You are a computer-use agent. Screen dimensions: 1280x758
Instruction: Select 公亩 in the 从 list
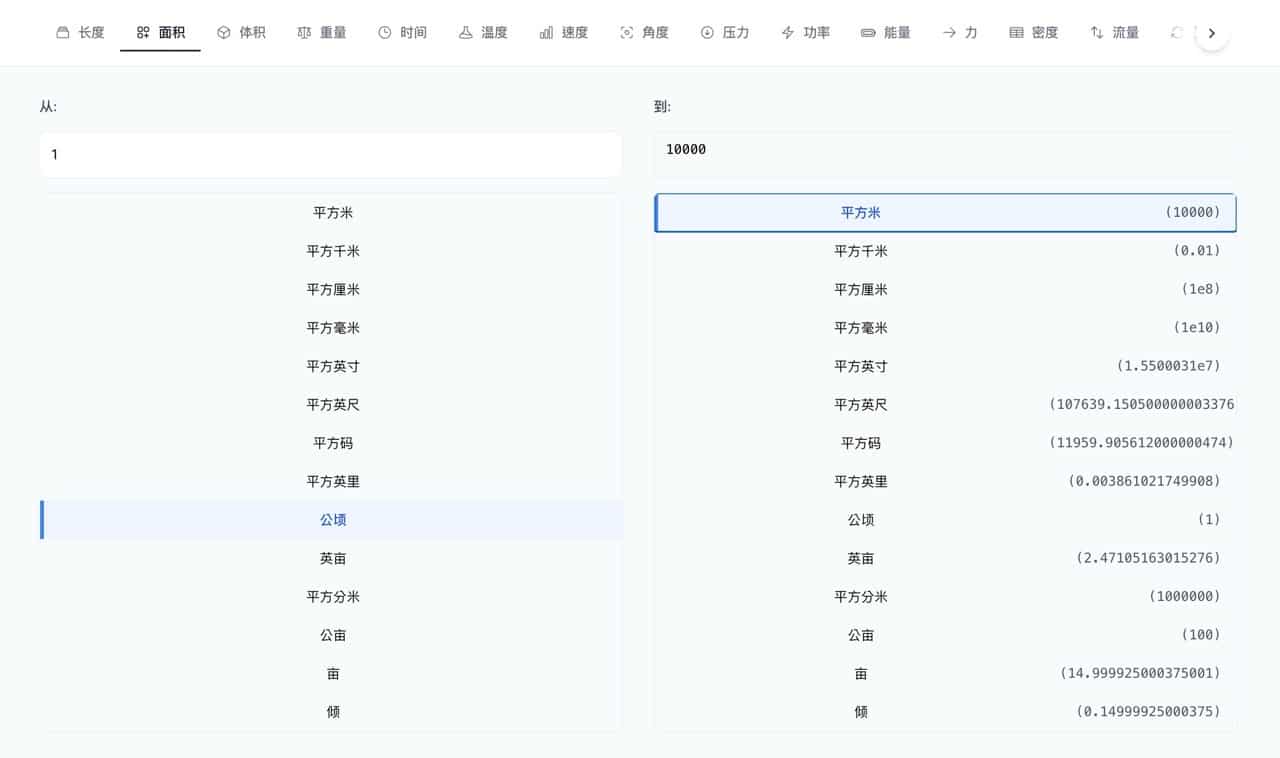point(331,635)
